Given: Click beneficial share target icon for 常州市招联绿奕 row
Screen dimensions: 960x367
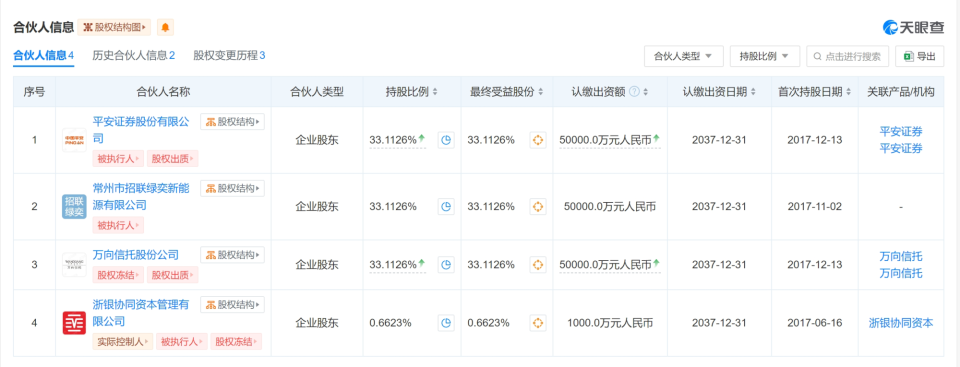Looking at the screenshot, I should tap(538, 207).
